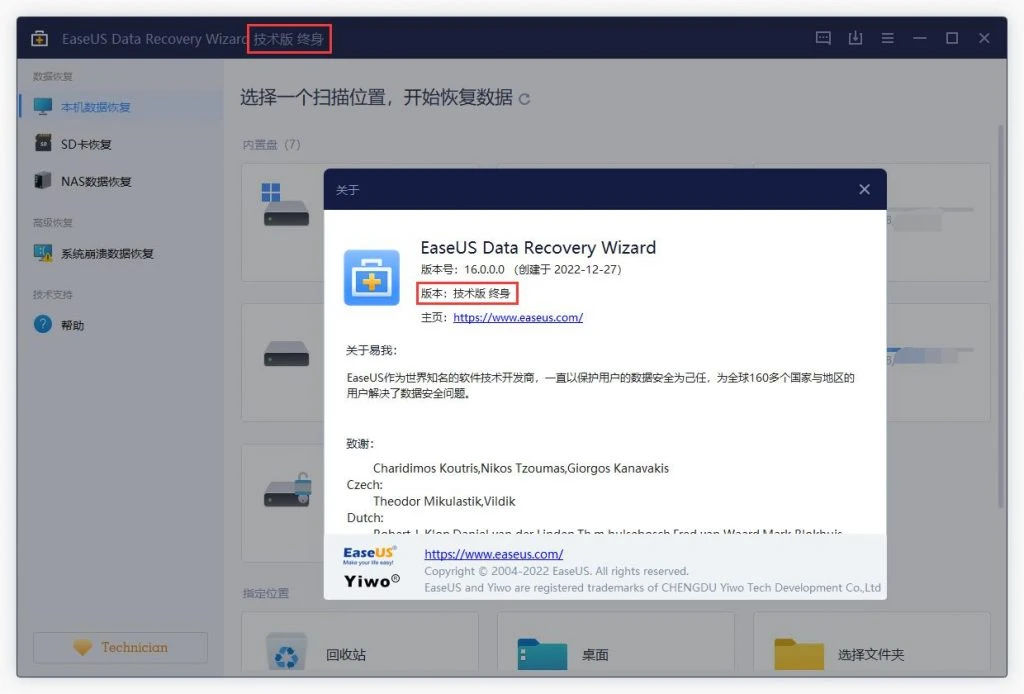Close the 关于 about dialog
The image size is (1024, 694).
[x=864, y=190]
